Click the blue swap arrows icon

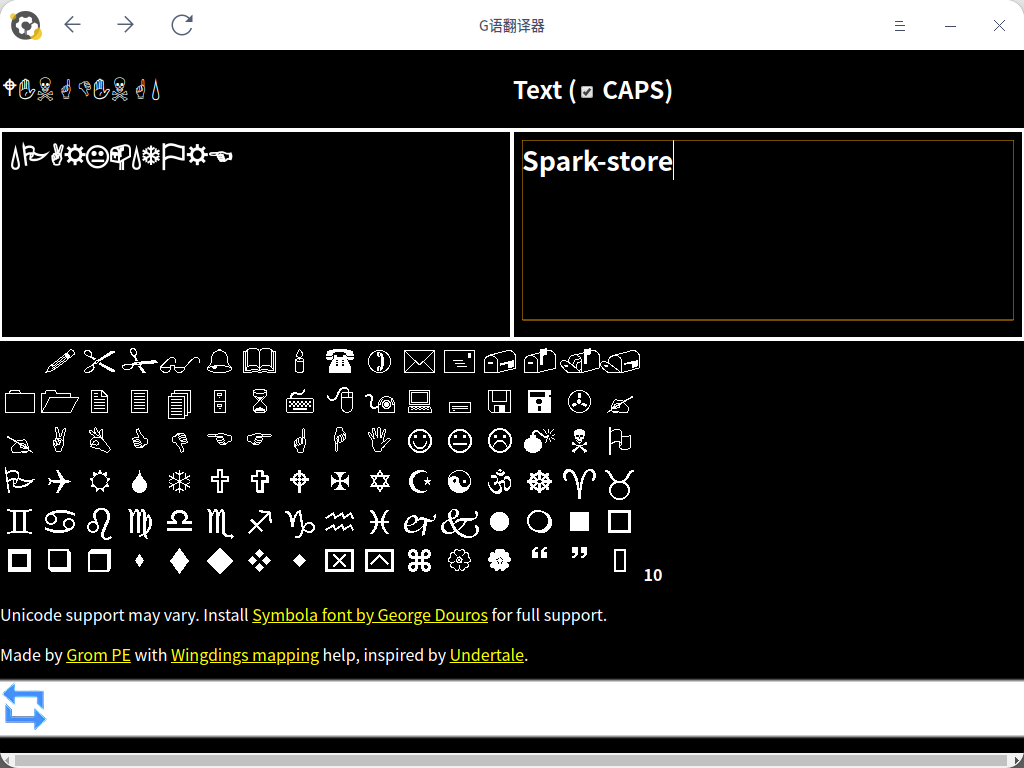coord(24,706)
